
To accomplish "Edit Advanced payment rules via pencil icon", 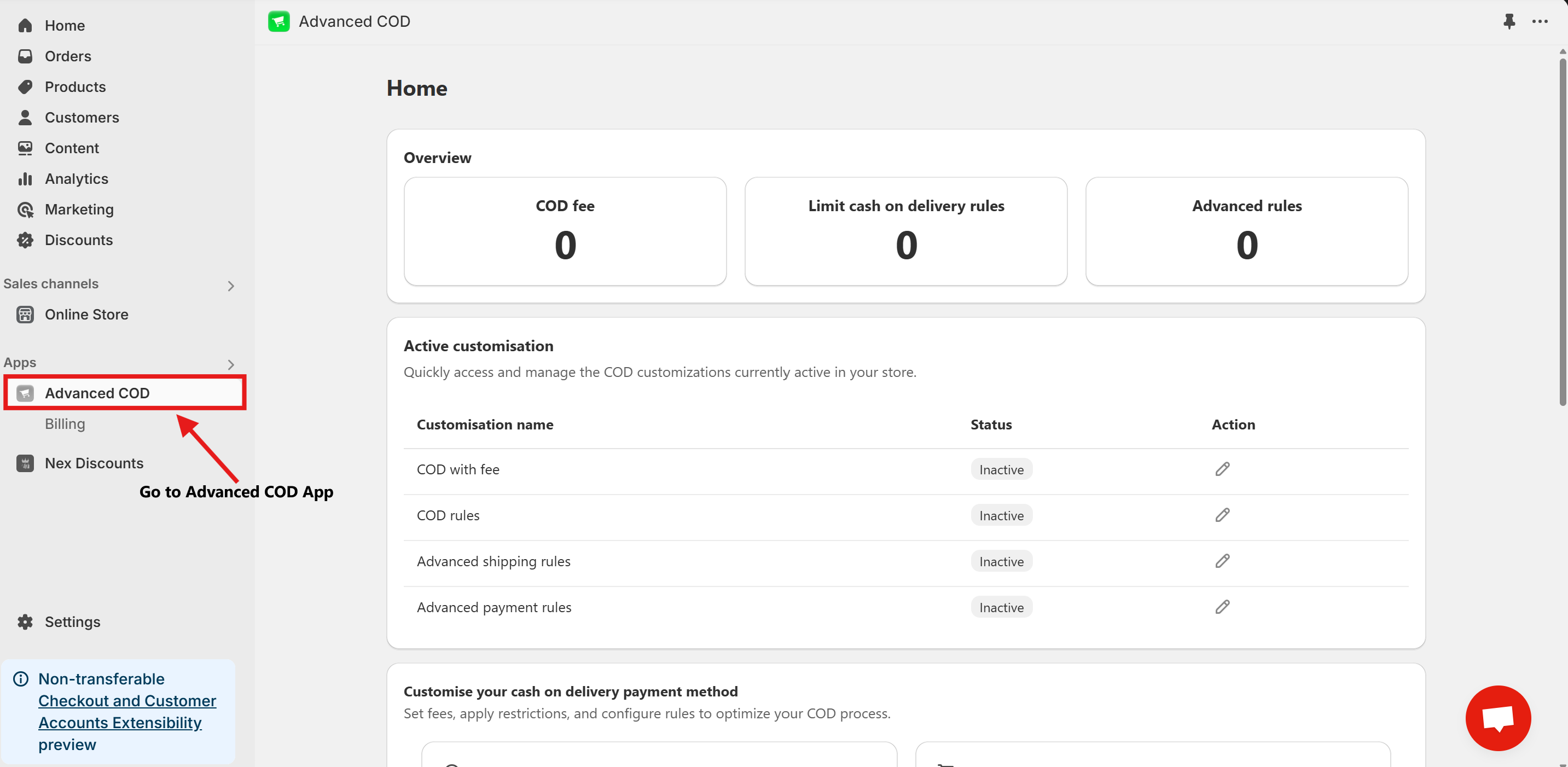I will (x=1222, y=607).
